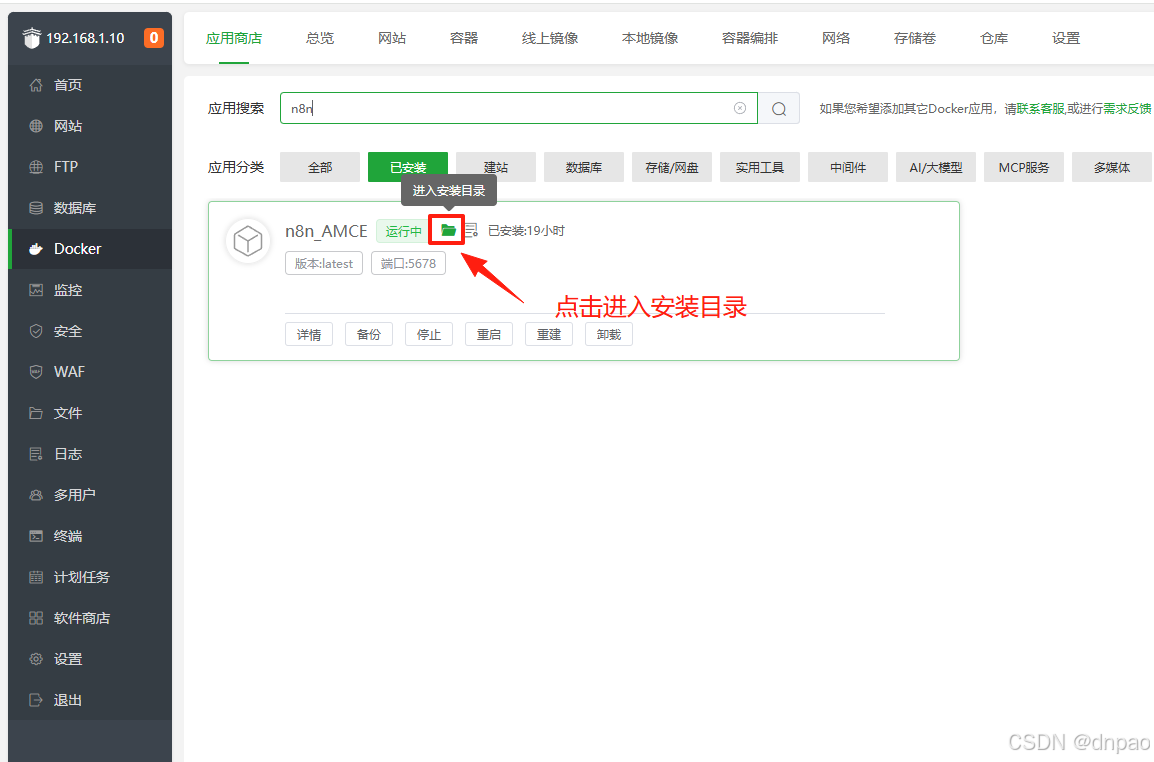This screenshot has height=762, width=1154.
Task: Click the 版本:latest tag
Action: [324, 263]
